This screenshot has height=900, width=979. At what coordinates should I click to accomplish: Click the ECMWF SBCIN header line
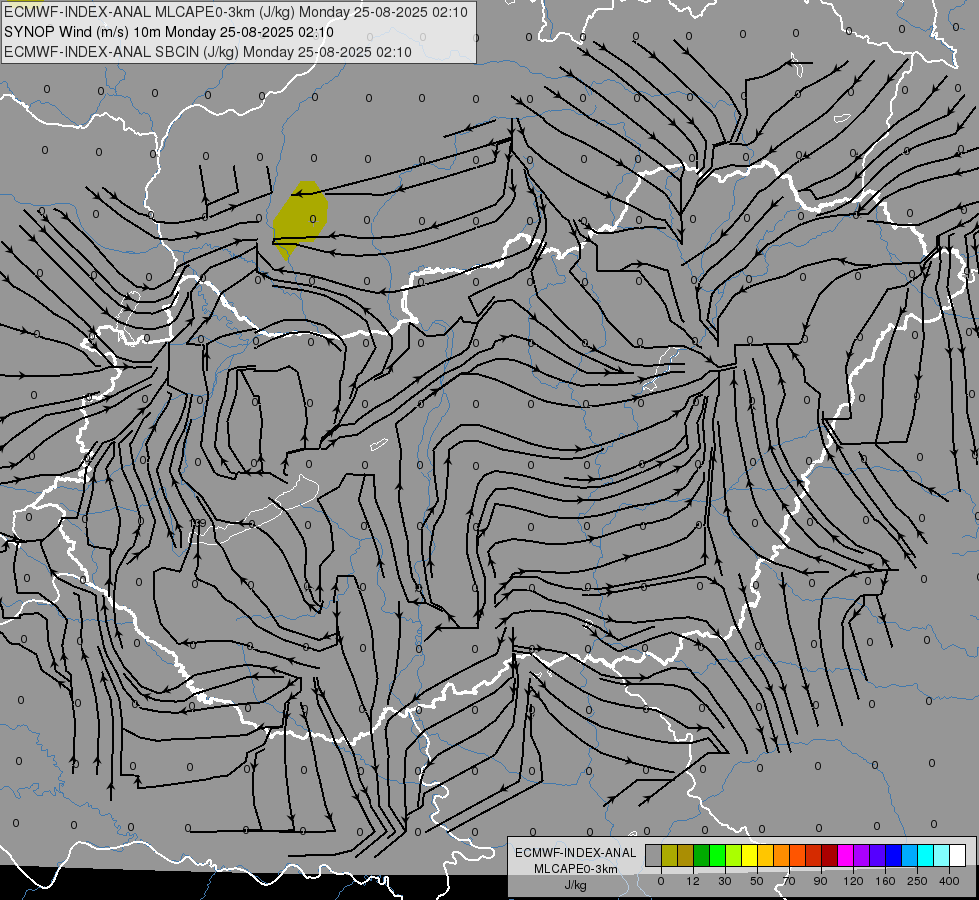[208, 52]
